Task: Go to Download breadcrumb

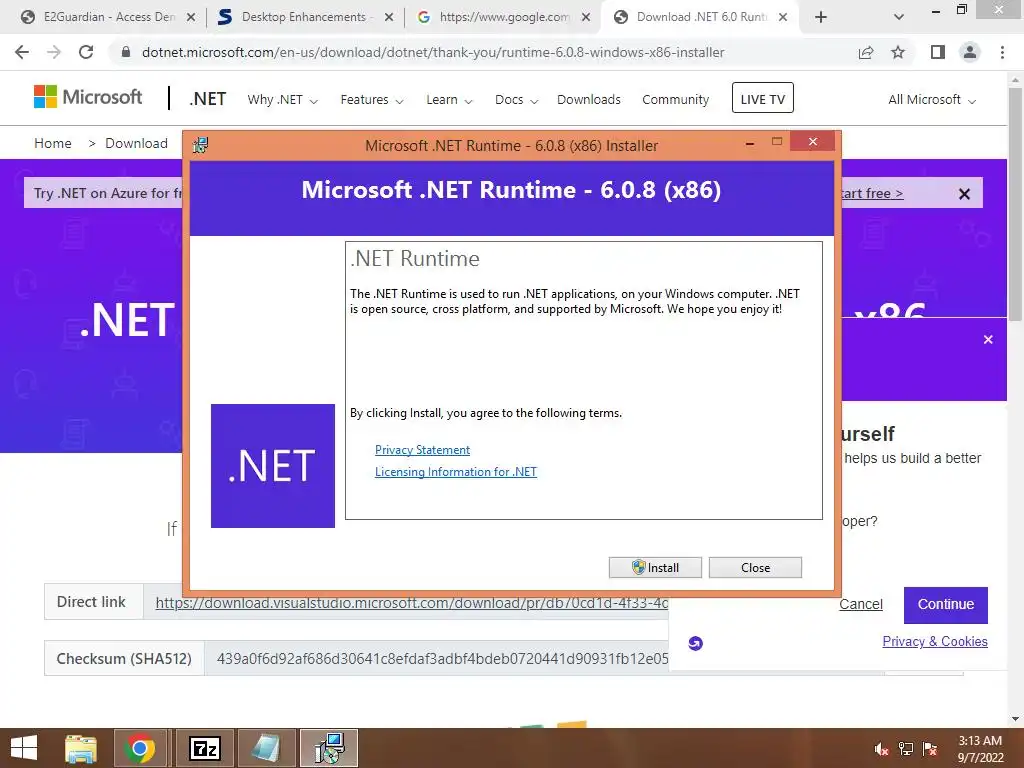Action: coord(136,143)
